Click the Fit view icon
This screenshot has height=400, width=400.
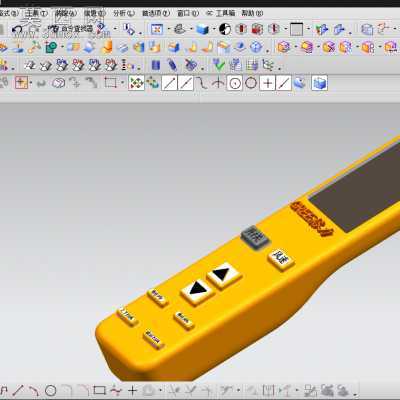(157, 29)
